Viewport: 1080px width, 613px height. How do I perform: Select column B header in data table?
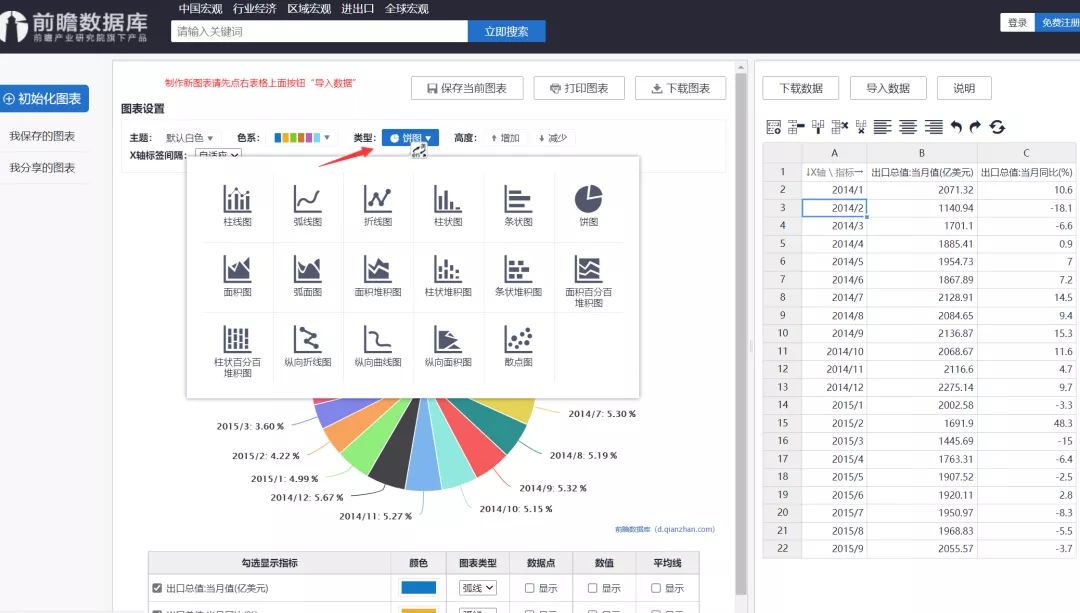(922, 153)
